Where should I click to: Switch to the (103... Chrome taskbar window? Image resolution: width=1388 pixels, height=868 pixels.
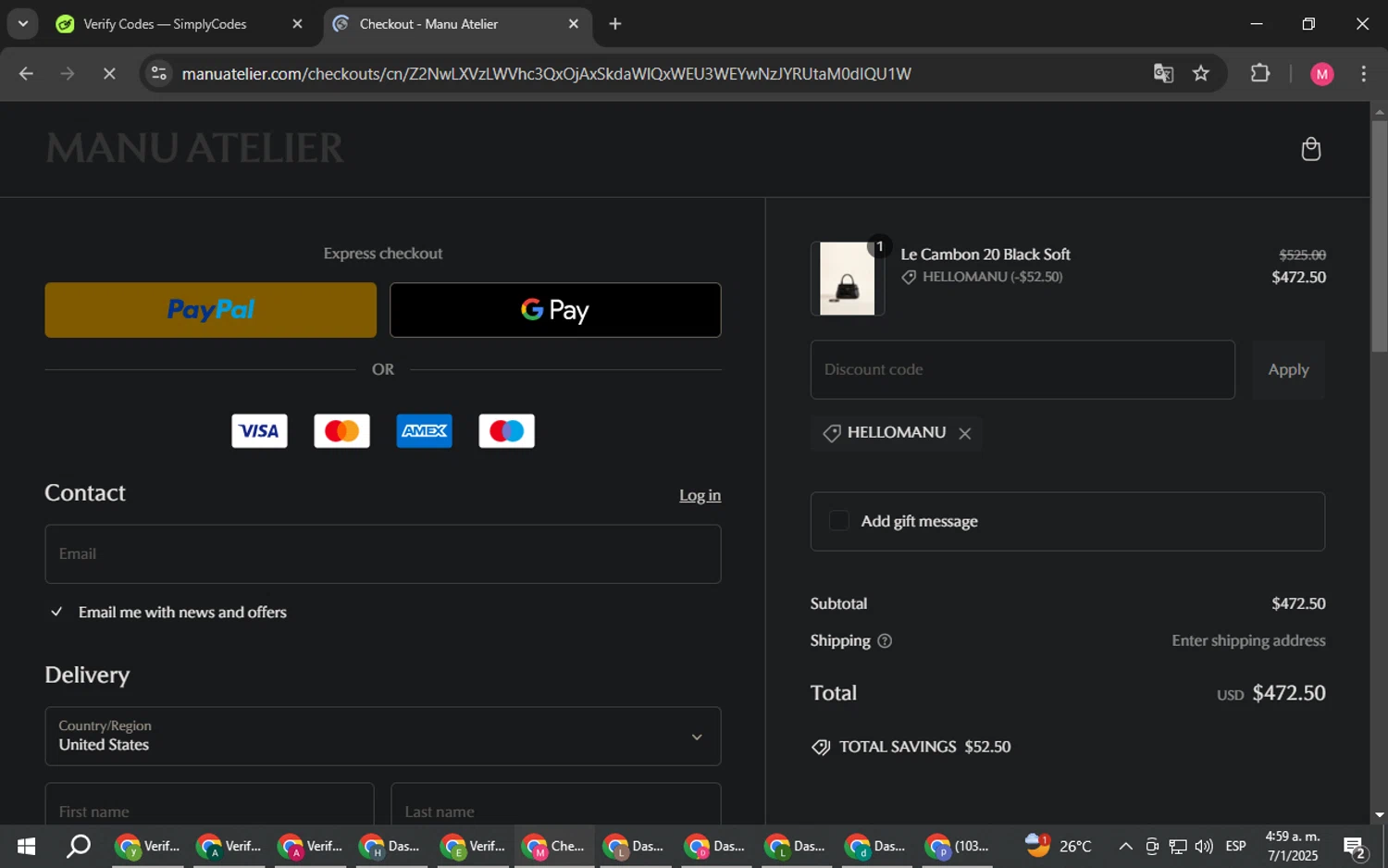(x=959, y=846)
